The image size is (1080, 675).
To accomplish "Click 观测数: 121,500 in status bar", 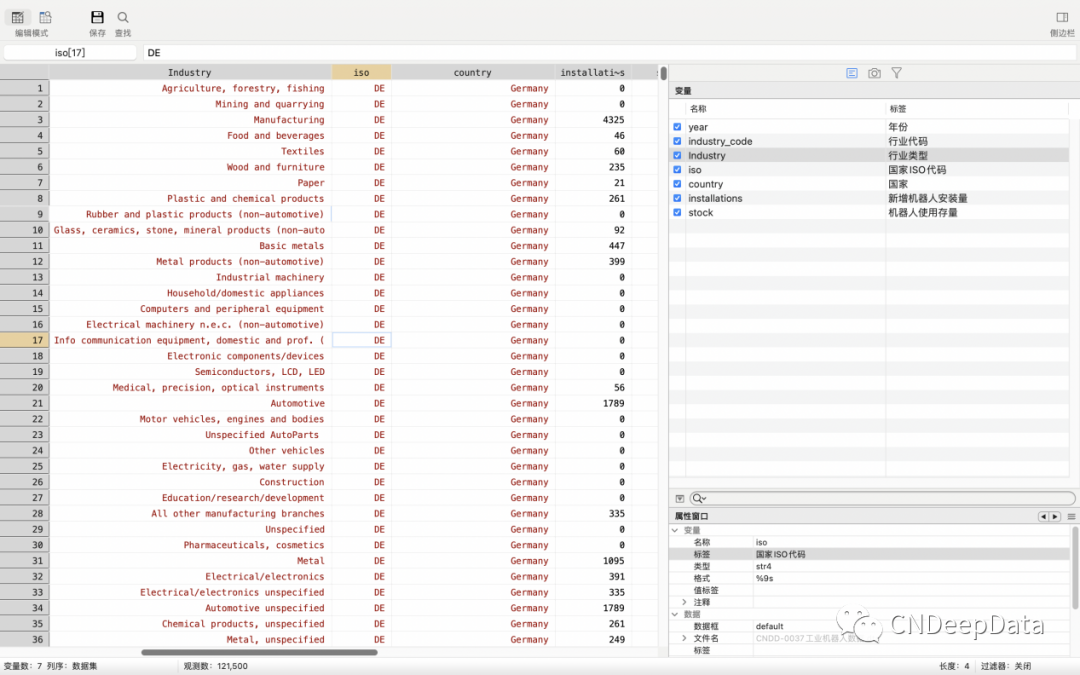I will pyautogui.click(x=216, y=666).
